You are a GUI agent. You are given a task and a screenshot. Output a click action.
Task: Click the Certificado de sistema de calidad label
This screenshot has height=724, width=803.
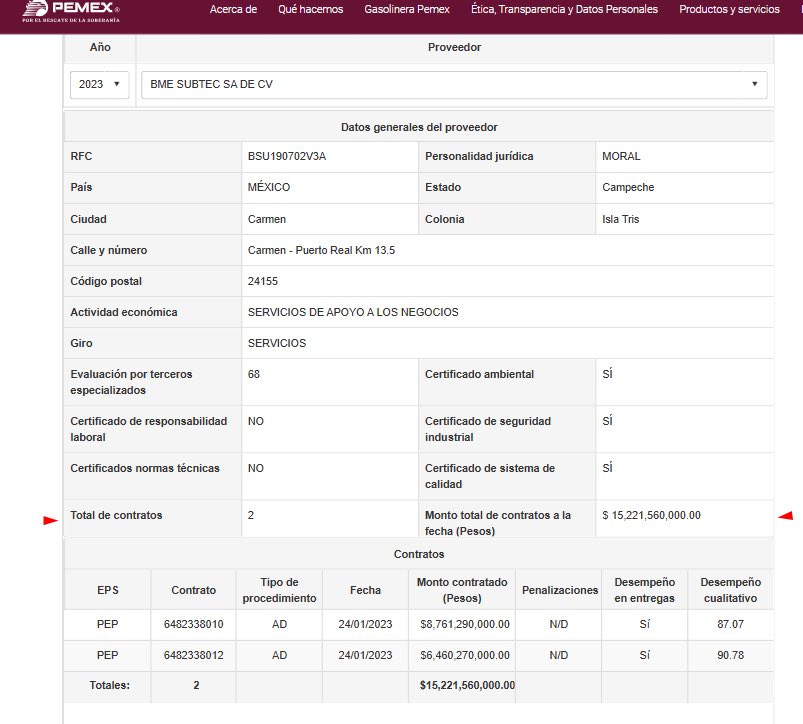490,476
